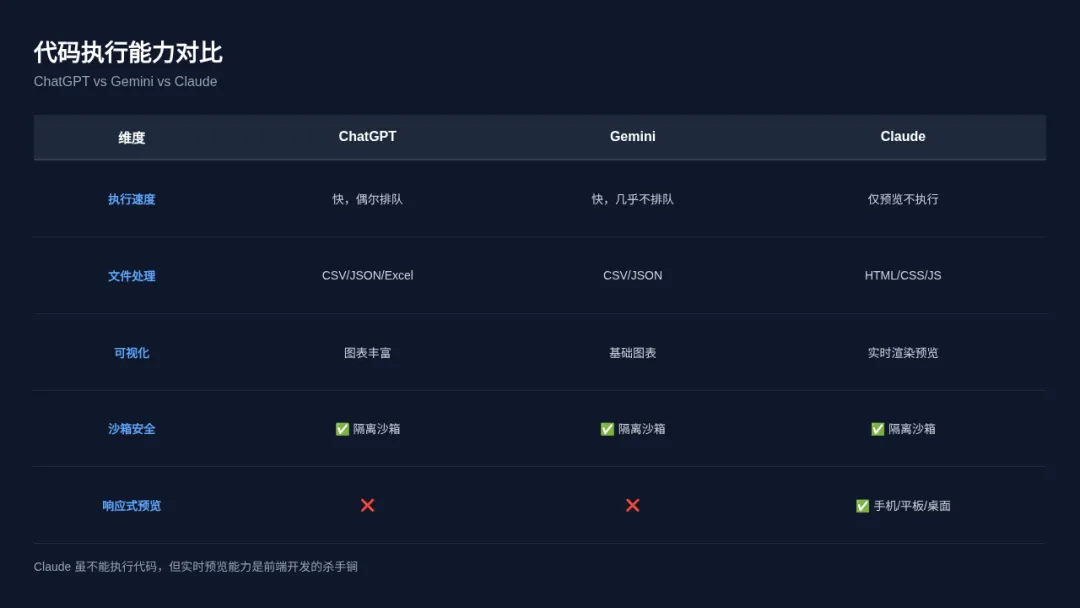
Task: Click the cell 基础图表
Action: (x=632, y=353)
